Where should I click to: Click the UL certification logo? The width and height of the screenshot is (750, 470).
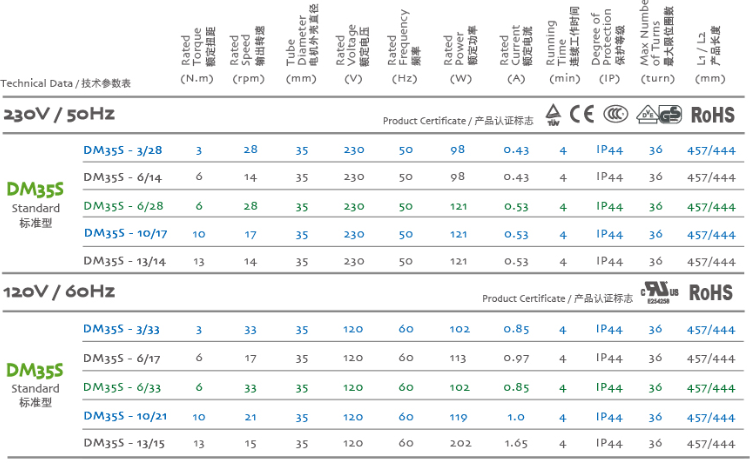click(x=660, y=292)
